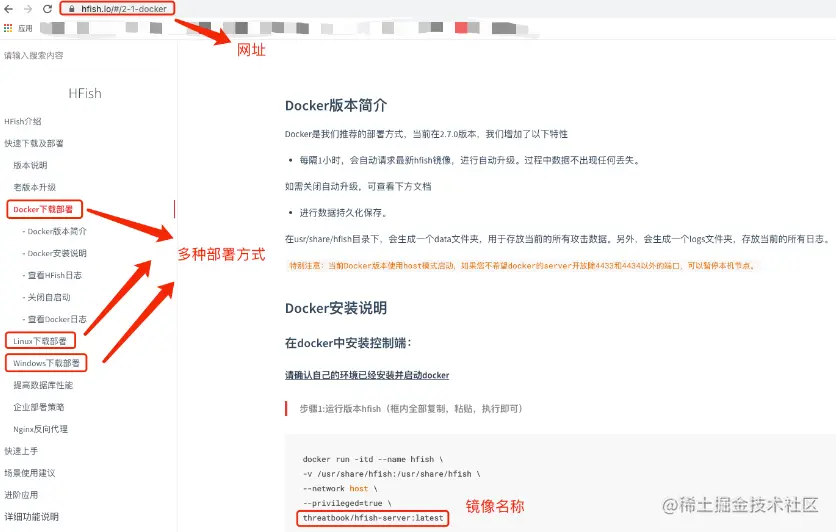
Task: Open Windows下载部署 in the sidebar
Action: click(46, 363)
